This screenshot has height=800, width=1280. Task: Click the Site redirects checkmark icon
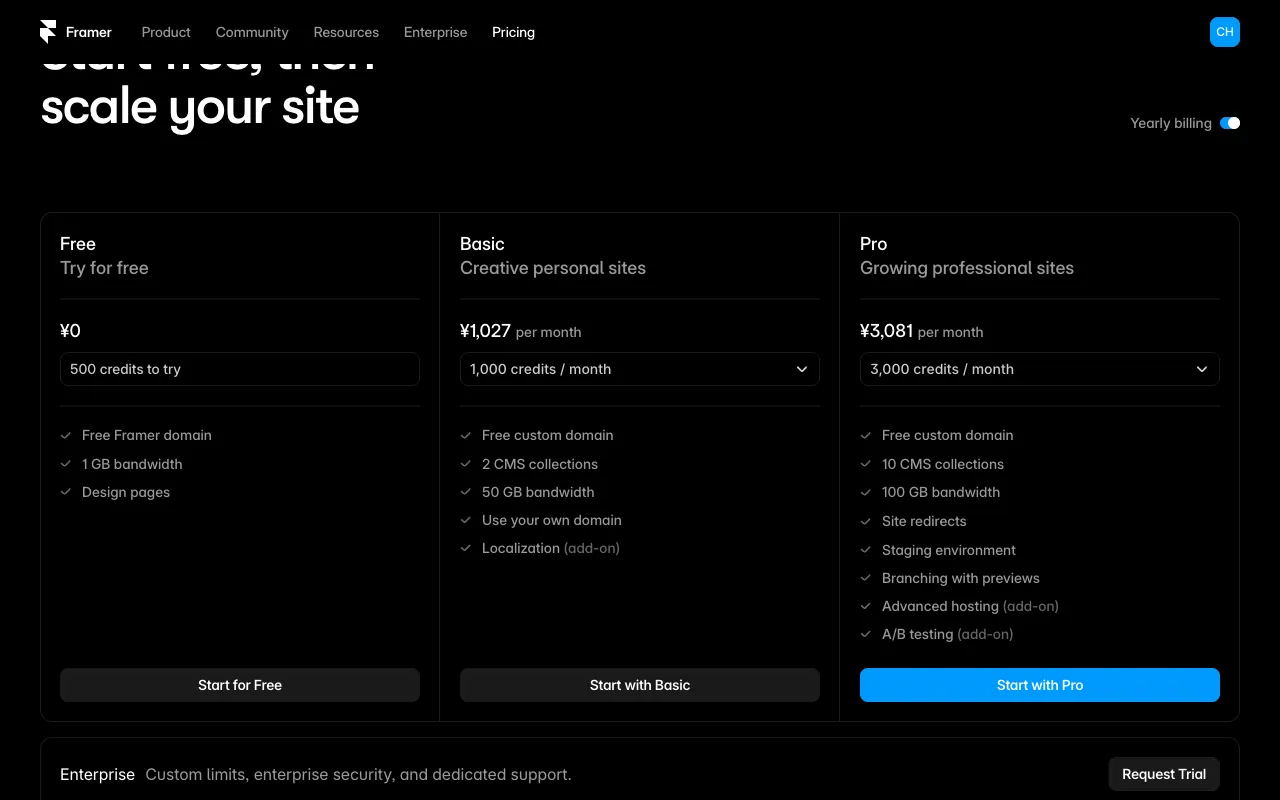point(866,521)
